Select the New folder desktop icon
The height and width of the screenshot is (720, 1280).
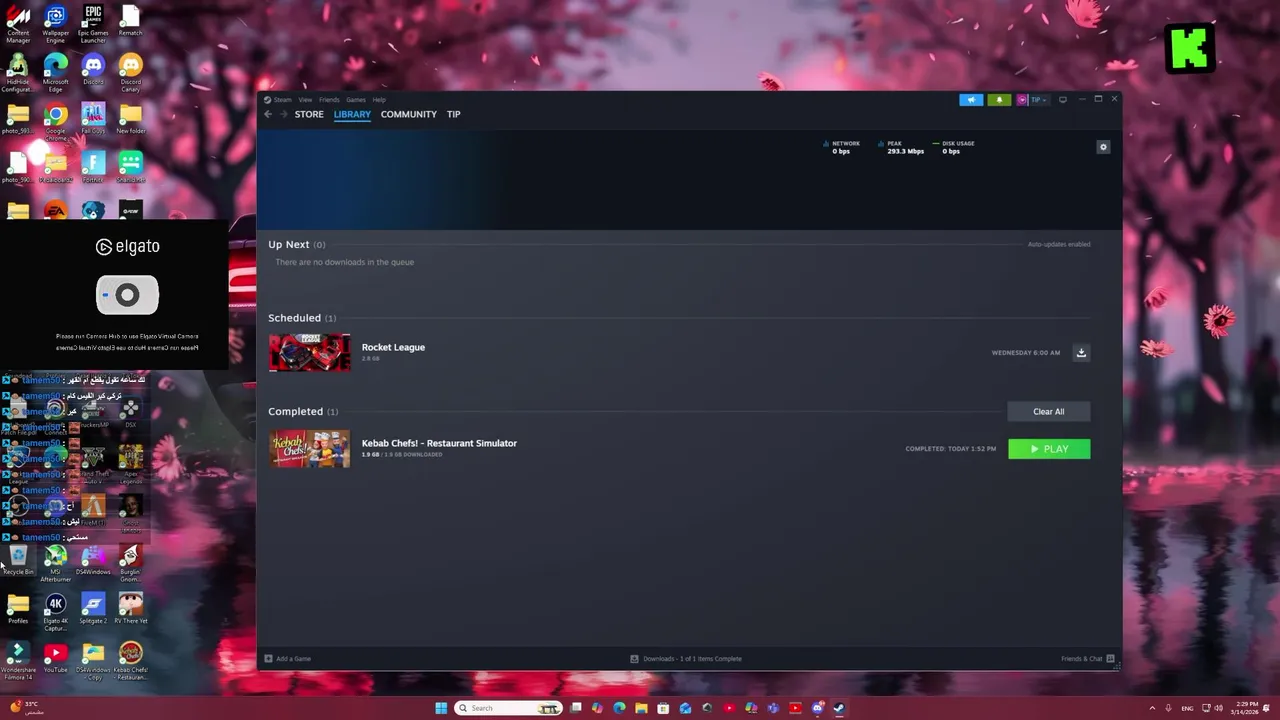[x=130, y=119]
